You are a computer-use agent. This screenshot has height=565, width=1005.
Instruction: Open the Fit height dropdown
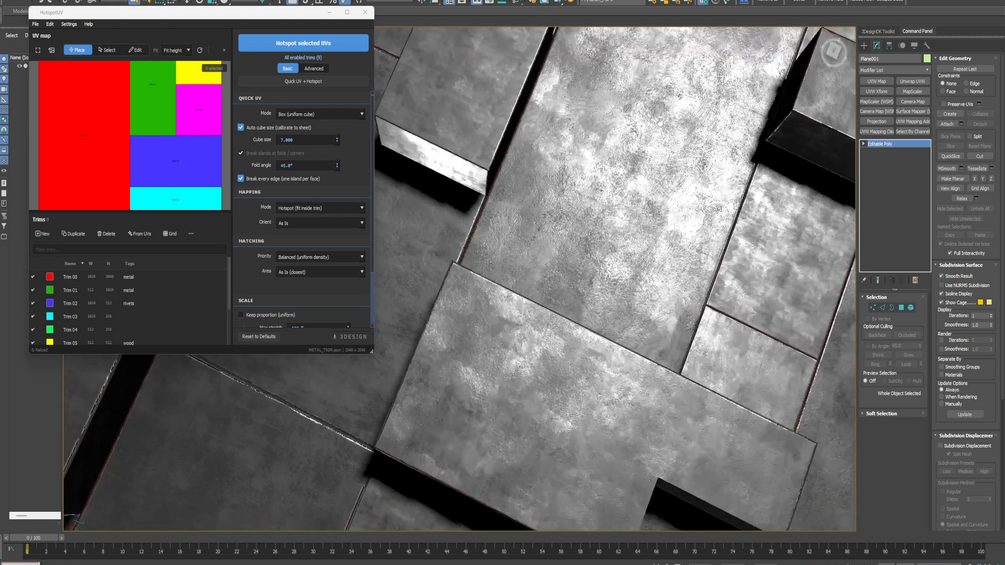click(176, 50)
